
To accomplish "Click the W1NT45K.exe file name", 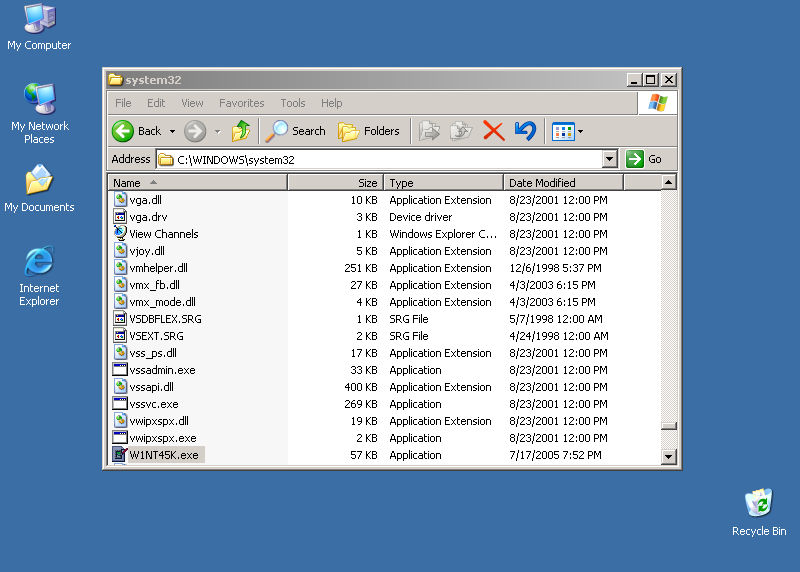I will click(x=164, y=455).
